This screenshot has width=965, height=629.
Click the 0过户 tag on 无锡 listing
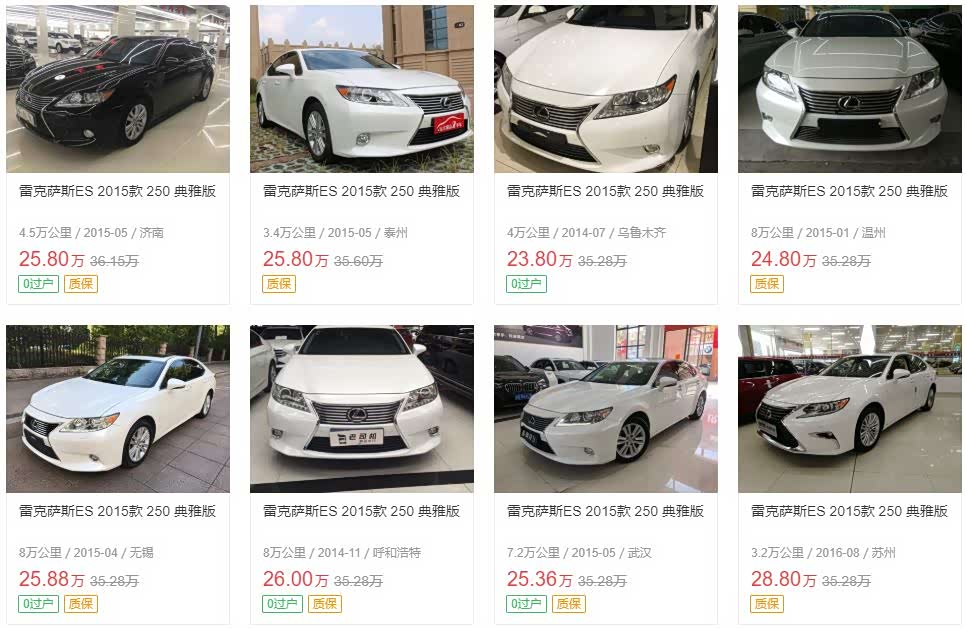point(38,604)
